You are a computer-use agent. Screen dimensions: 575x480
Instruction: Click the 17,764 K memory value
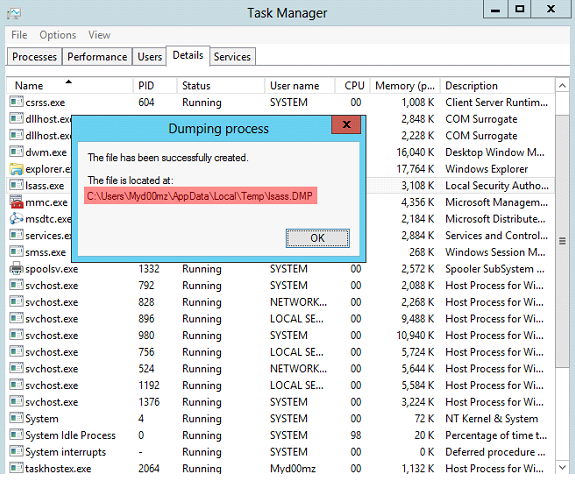(x=415, y=169)
